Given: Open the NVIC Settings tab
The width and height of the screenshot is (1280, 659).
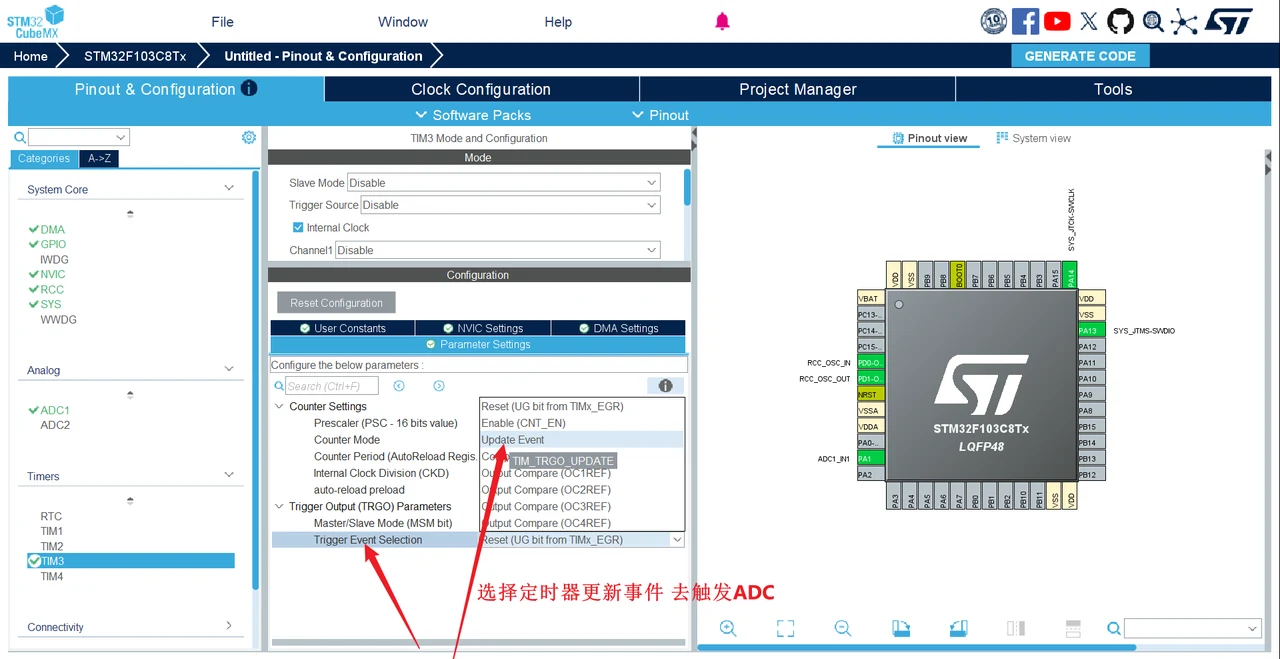Looking at the screenshot, I should pyautogui.click(x=482, y=328).
